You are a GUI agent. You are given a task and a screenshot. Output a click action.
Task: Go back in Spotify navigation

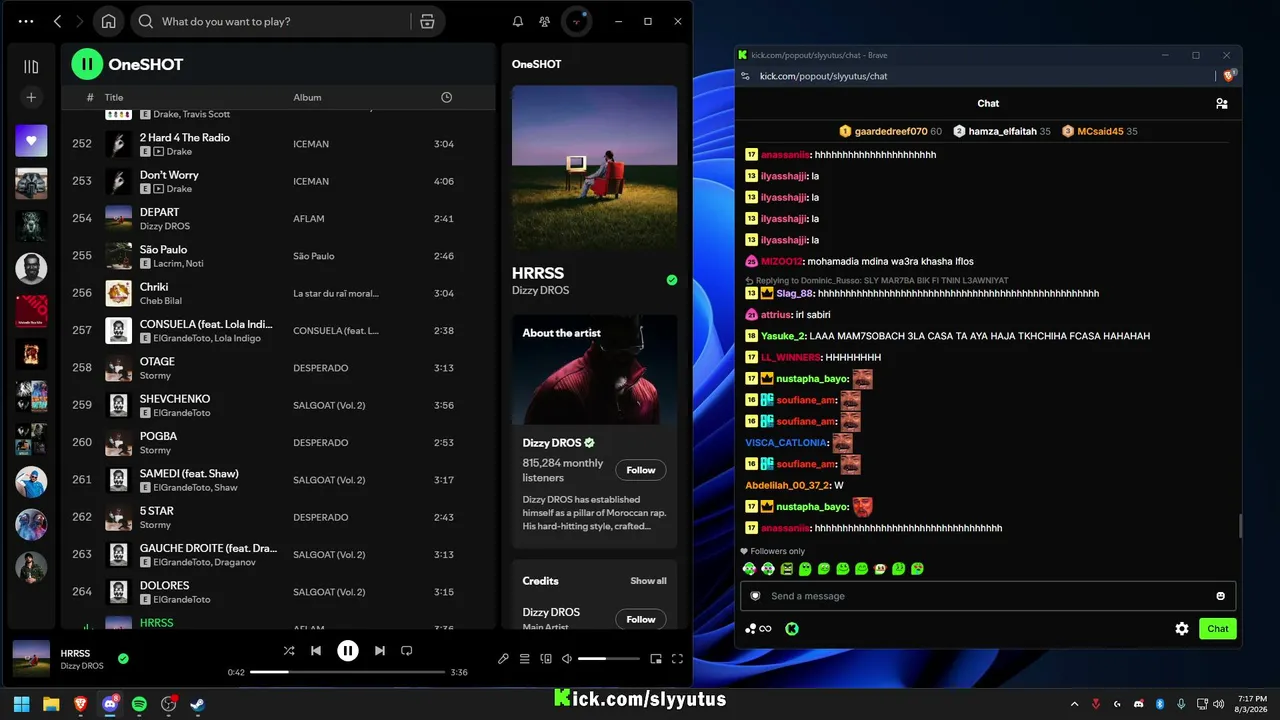pos(57,21)
